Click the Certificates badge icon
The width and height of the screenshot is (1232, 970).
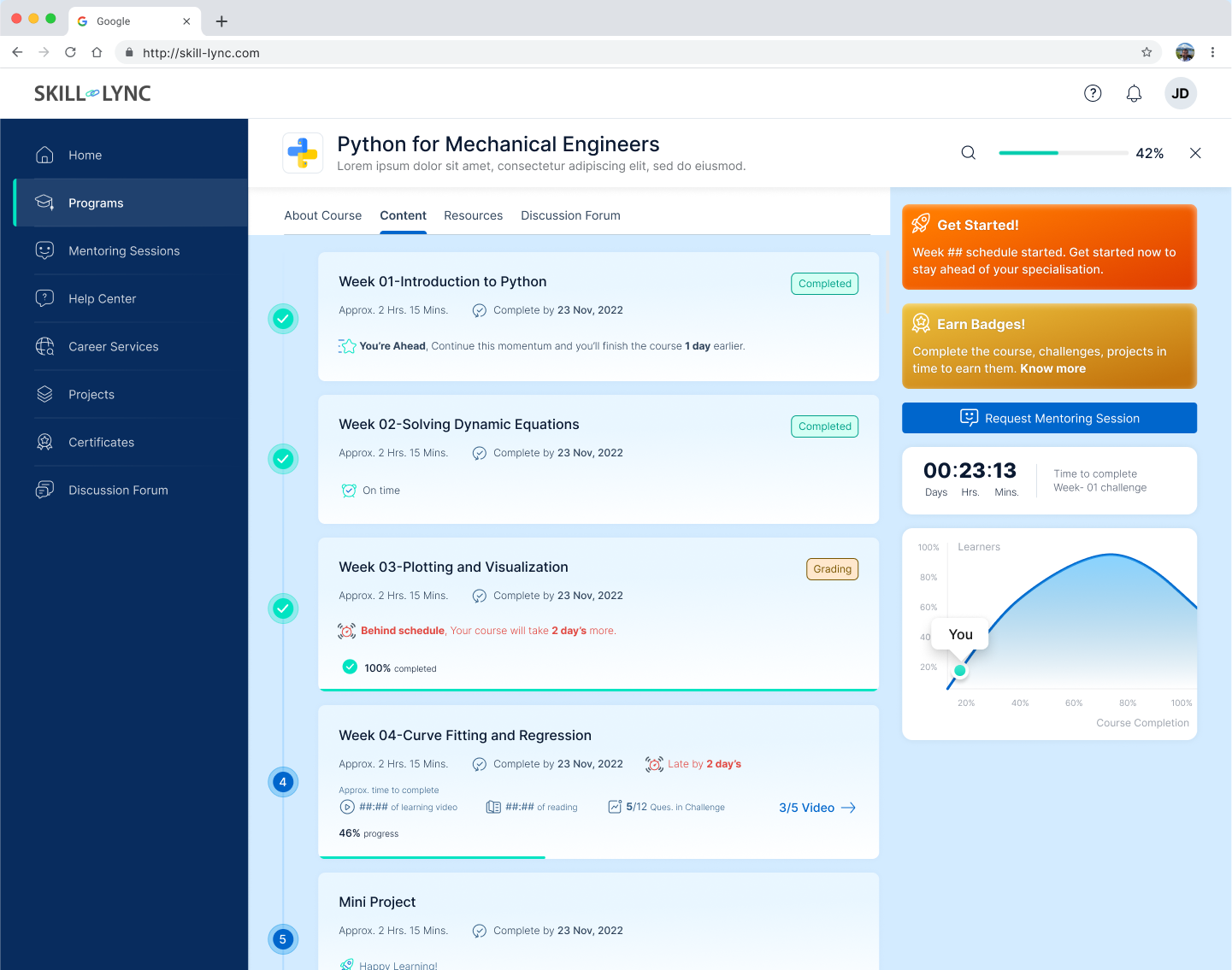44,442
